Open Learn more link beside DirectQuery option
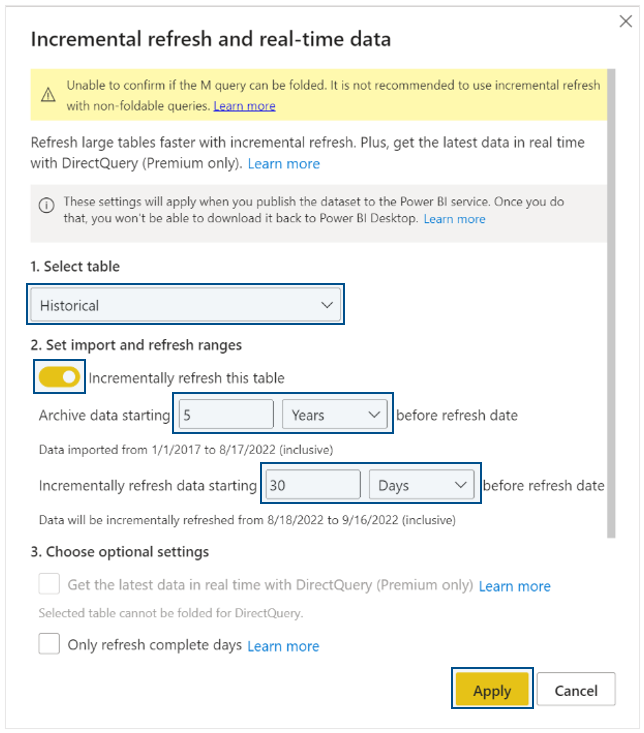This screenshot has width=644, height=733. 515,586
